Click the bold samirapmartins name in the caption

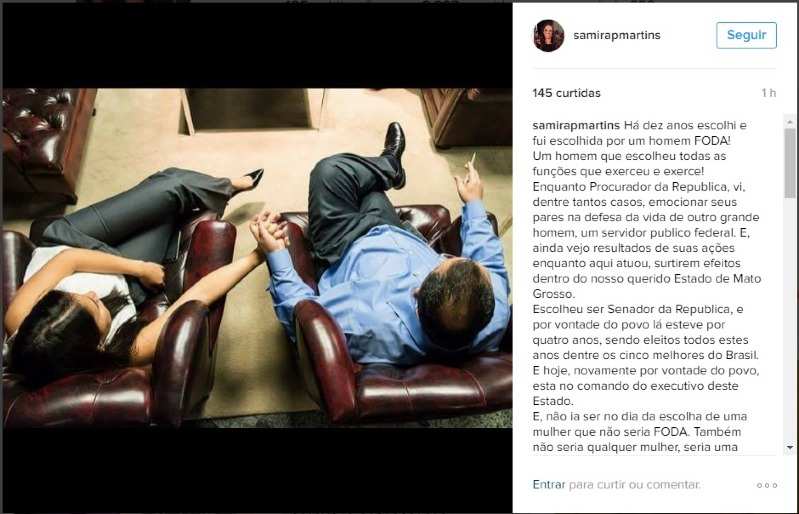[x=576, y=125]
